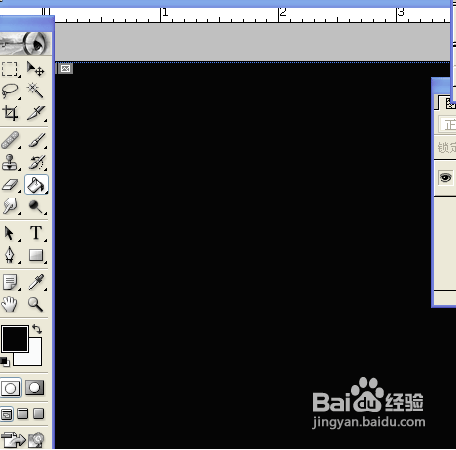Select the Hand tool
Viewport: 456px width, 450px height.
click(10, 304)
